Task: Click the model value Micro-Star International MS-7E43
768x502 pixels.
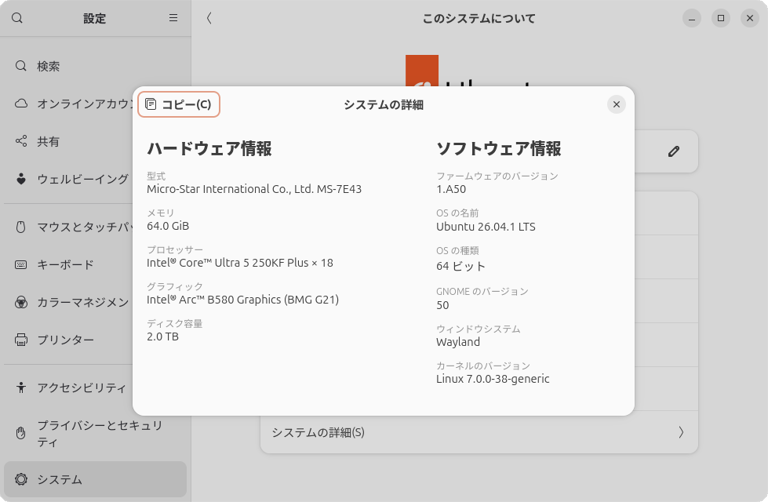Action: (x=254, y=189)
